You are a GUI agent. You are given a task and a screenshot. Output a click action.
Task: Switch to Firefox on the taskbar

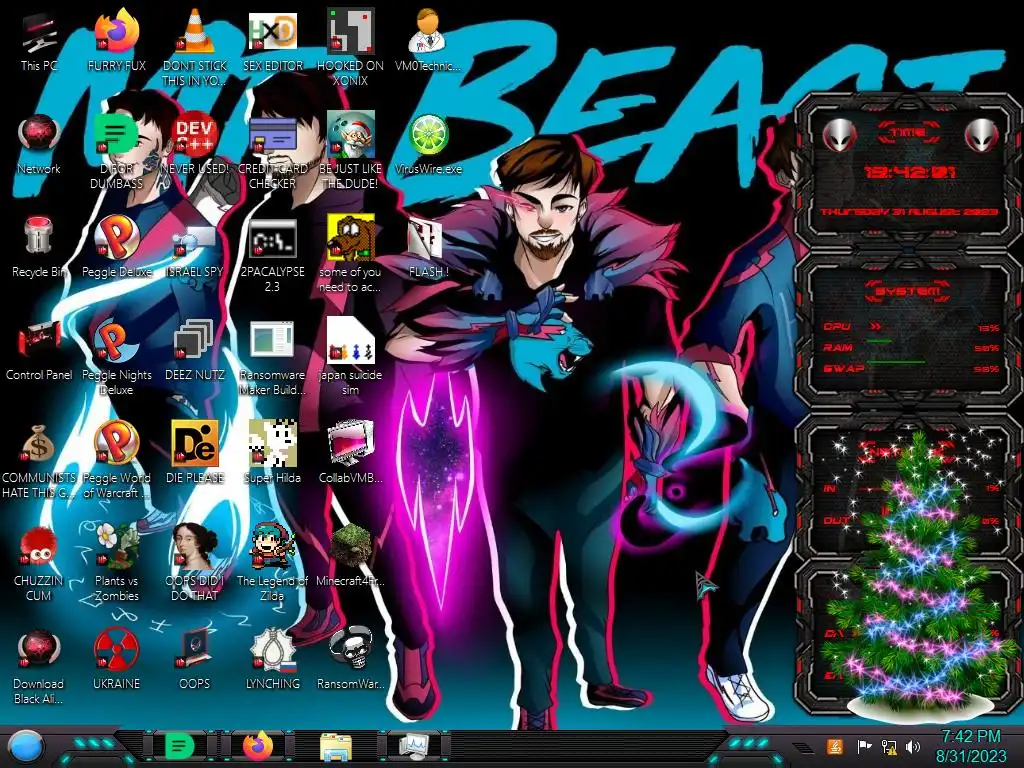[258, 746]
